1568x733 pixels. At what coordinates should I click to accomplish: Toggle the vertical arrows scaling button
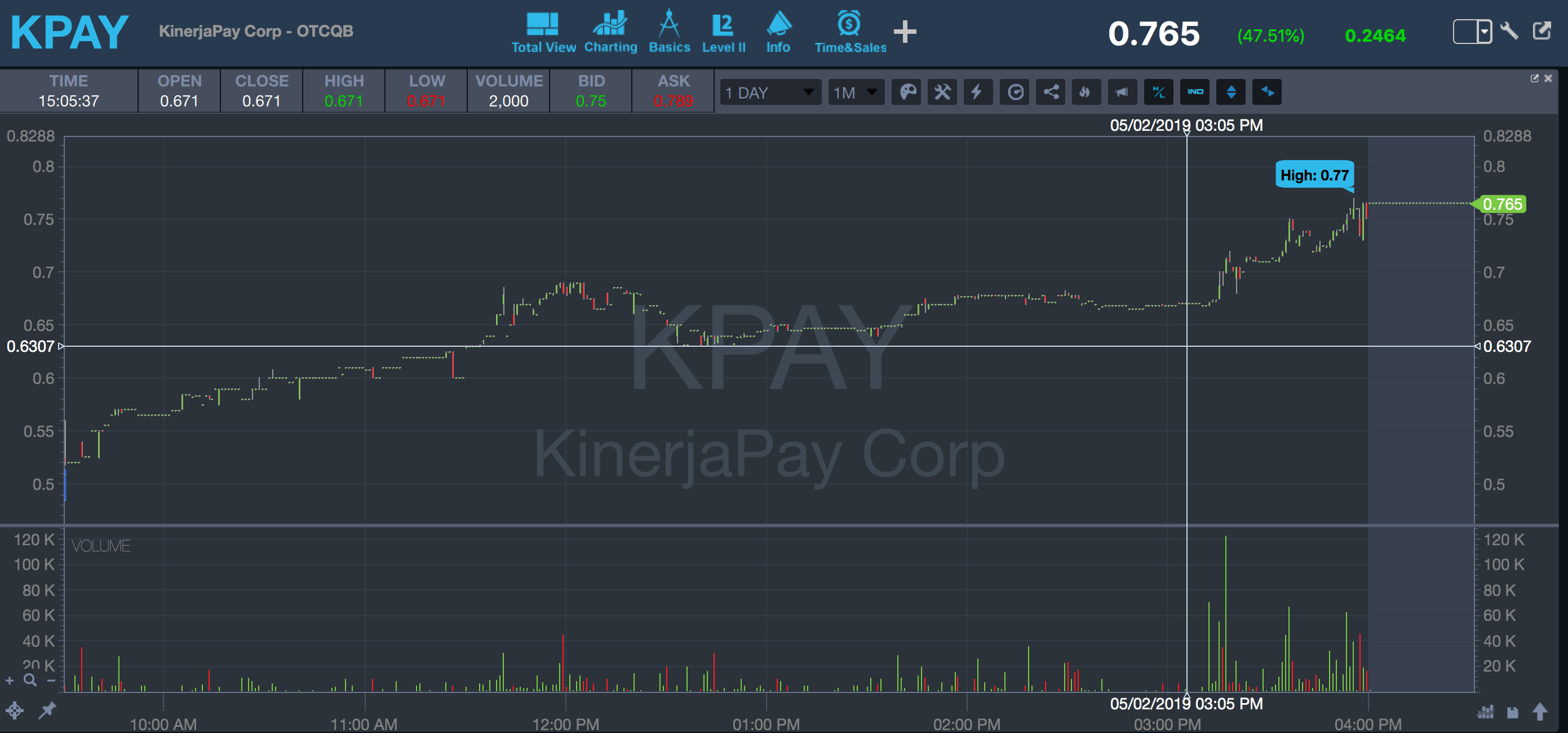(1231, 92)
